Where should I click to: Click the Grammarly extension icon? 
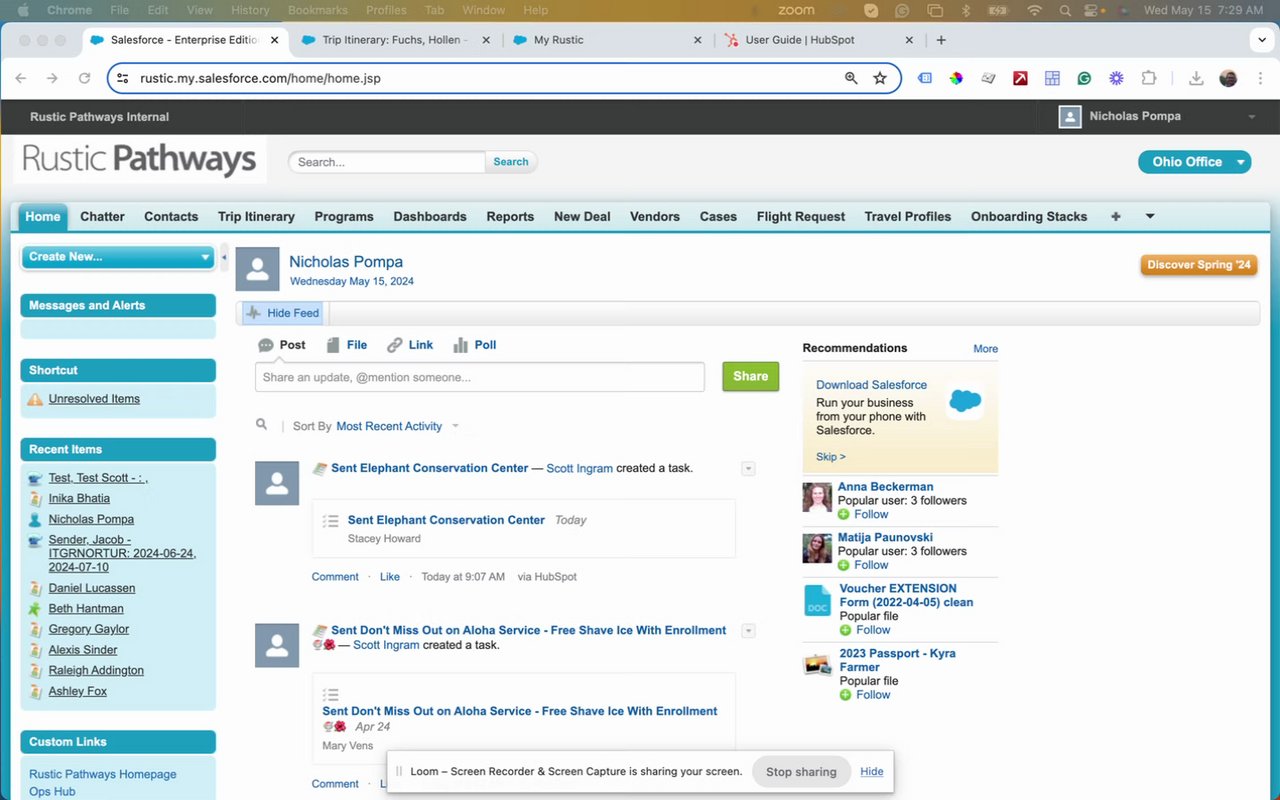click(x=1084, y=78)
